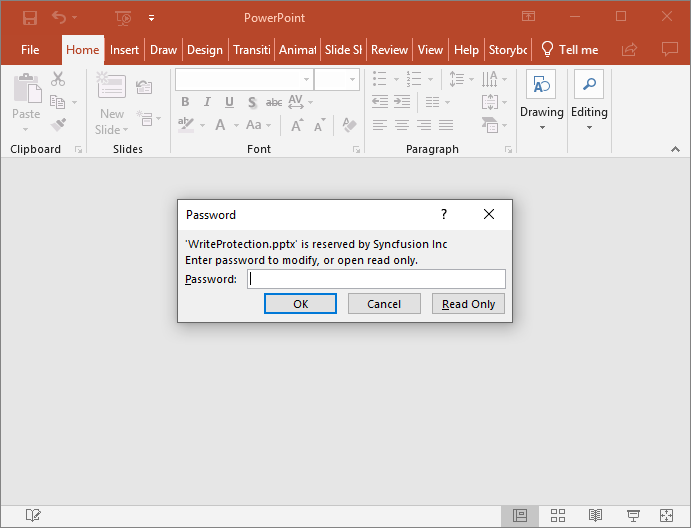Open the font name dropdown
The height and width of the screenshot is (528, 691).
point(244,79)
